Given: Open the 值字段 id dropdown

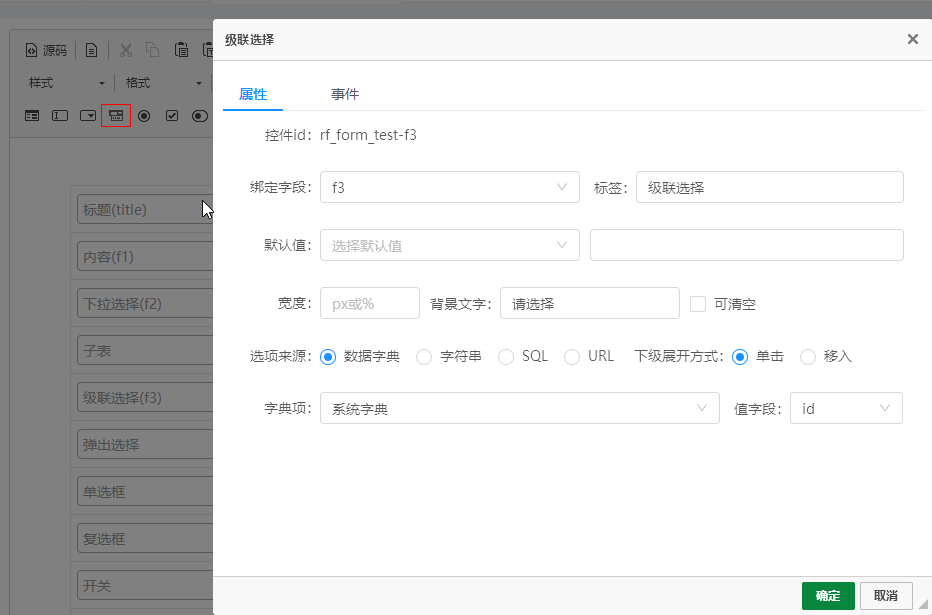Looking at the screenshot, I should 846,408.
